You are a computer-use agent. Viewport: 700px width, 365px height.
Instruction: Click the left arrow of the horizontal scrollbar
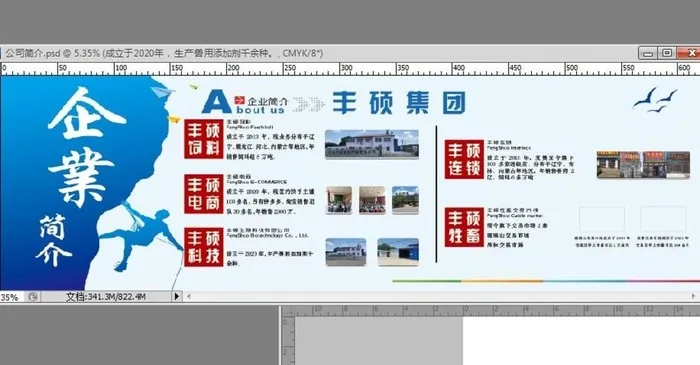[x=189, y=296]
